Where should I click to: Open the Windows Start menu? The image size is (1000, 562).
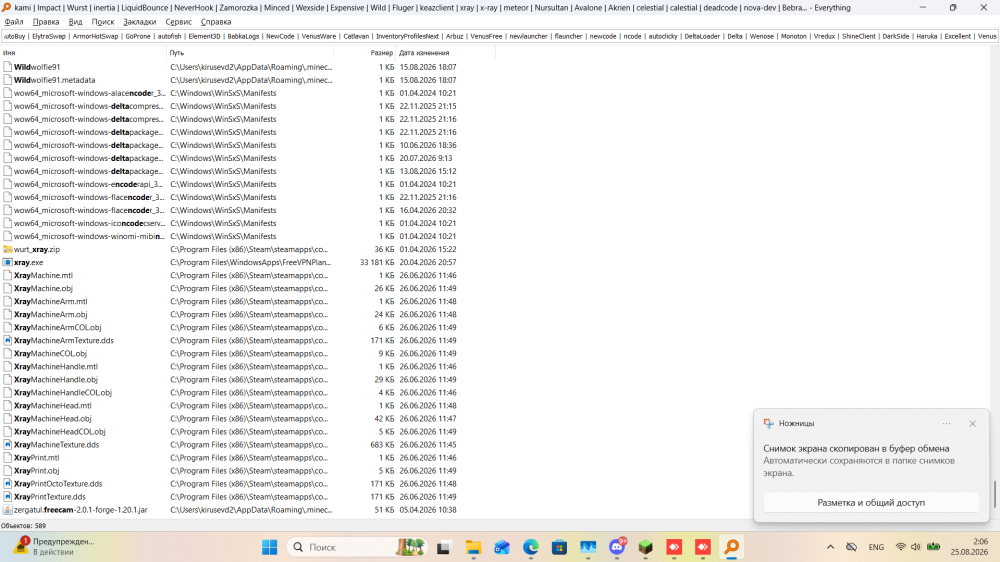[x=269, y=547]
